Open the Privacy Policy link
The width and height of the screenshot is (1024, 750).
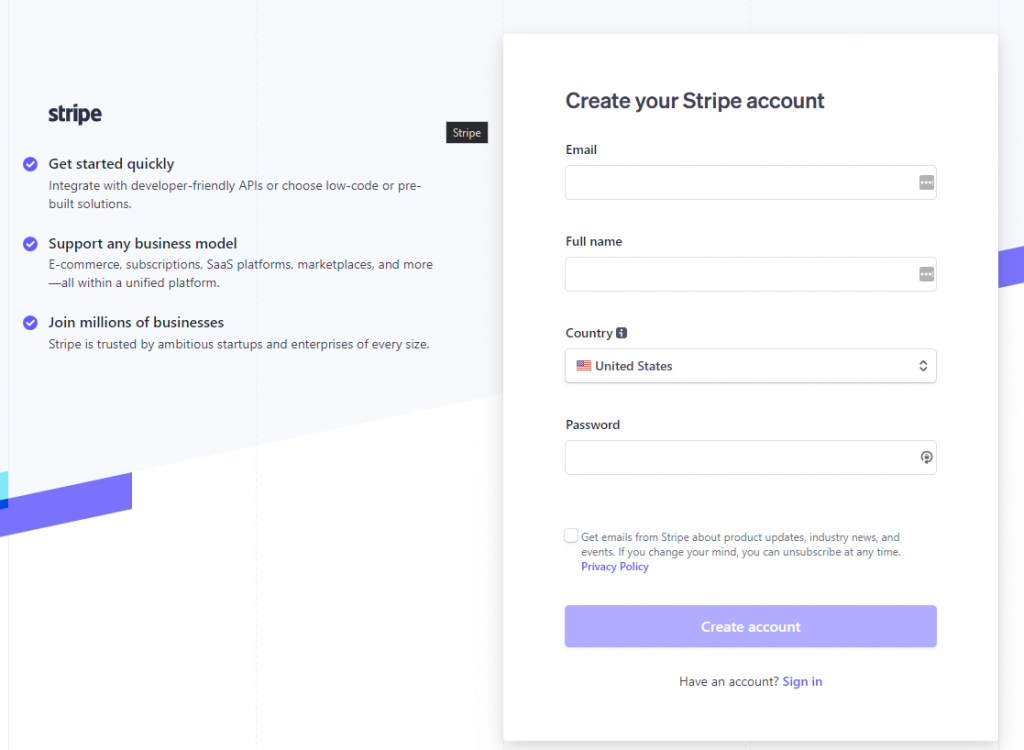click(615, 566)
